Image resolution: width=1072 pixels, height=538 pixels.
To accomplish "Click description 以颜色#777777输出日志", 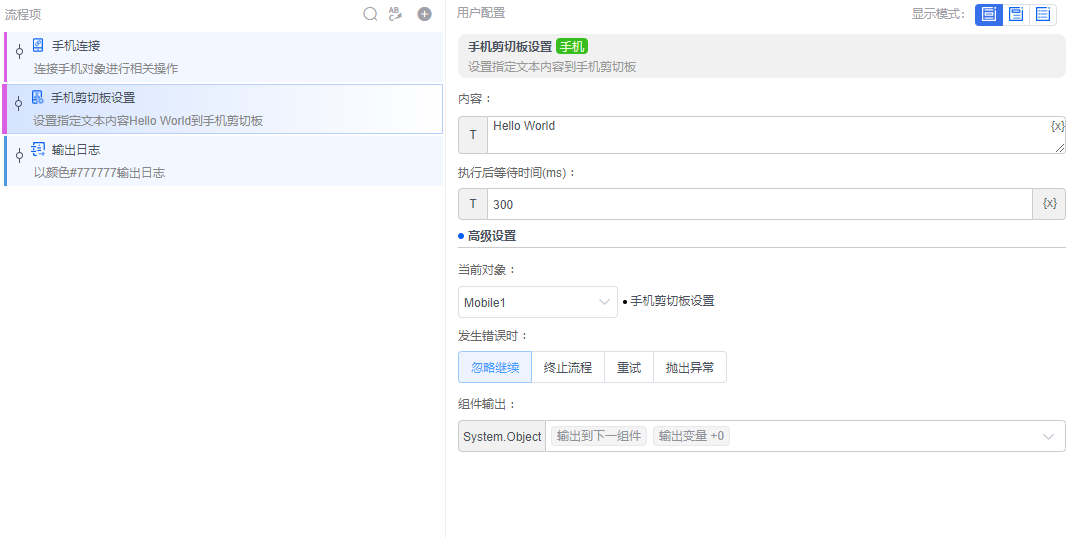I will pos(99,172).
